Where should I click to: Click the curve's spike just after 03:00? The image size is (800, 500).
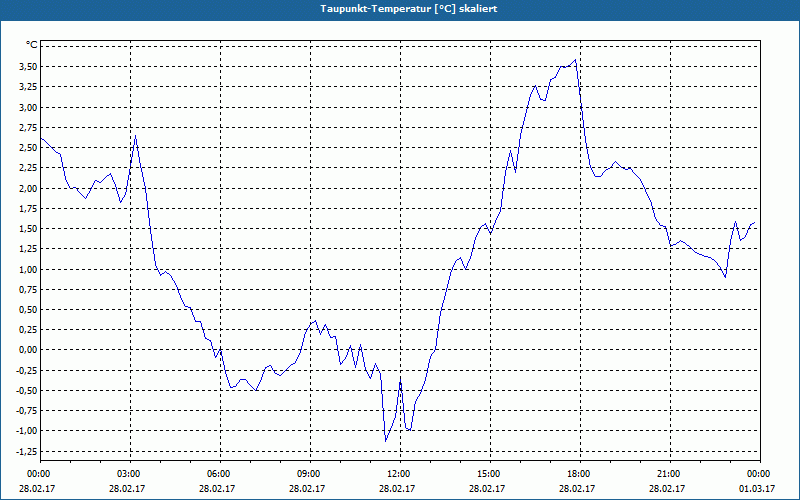pyautogui.click(x=135, y=136)
